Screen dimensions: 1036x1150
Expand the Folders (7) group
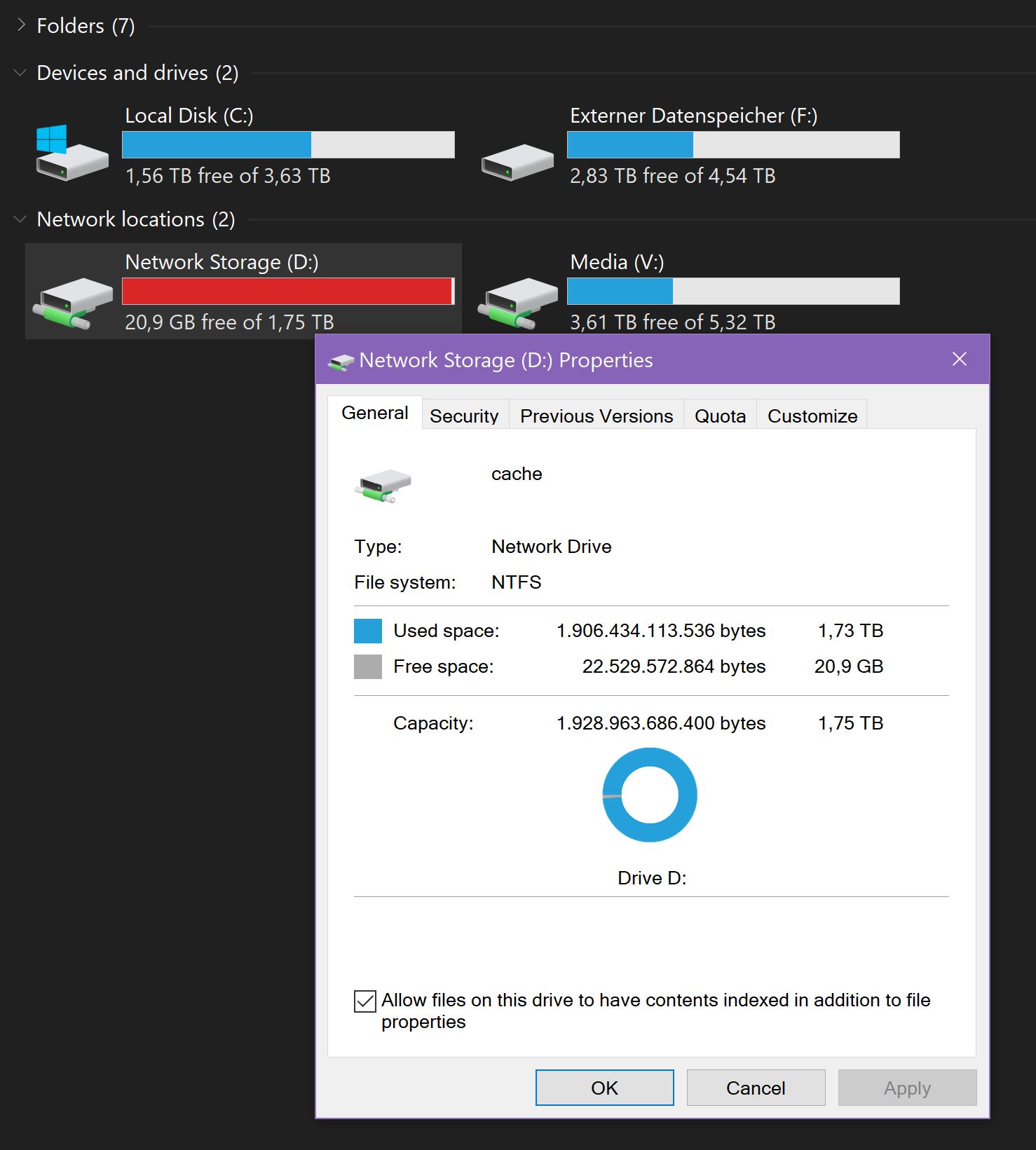click(21, 26)
